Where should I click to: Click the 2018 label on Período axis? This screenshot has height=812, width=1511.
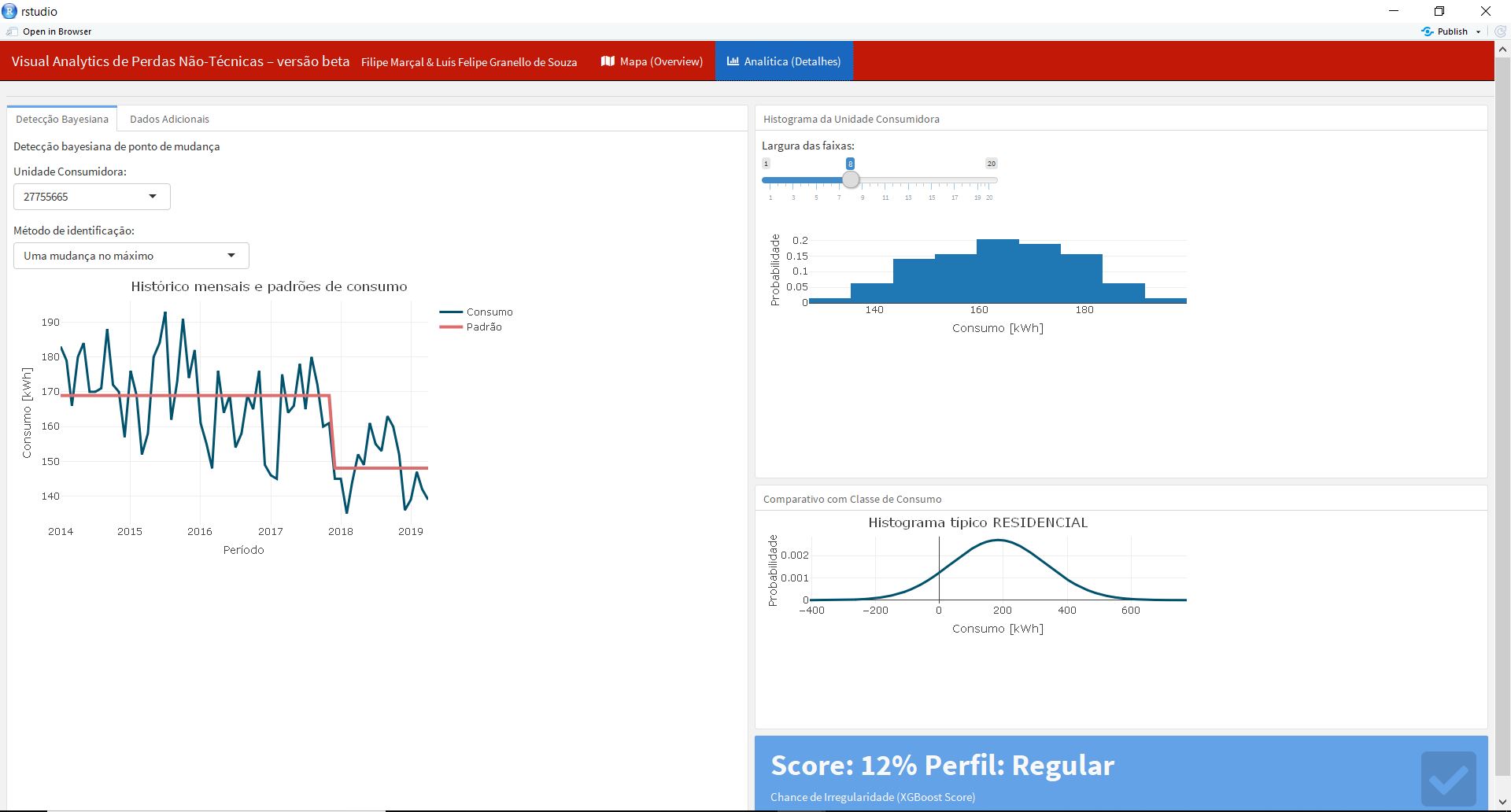tap(341, 532)
